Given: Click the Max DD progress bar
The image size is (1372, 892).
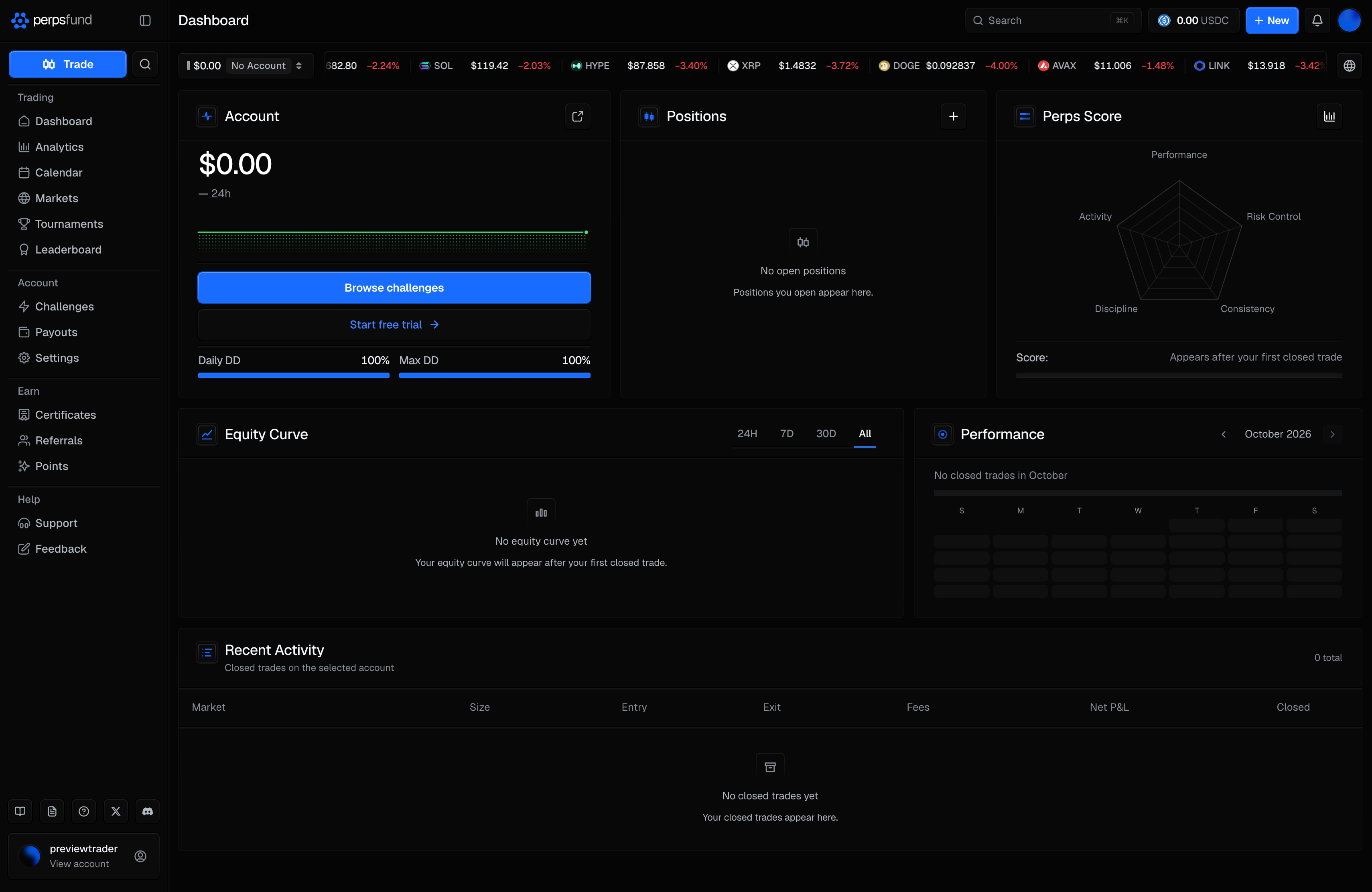Looking at the screenshot, I should tap(495, 376).
